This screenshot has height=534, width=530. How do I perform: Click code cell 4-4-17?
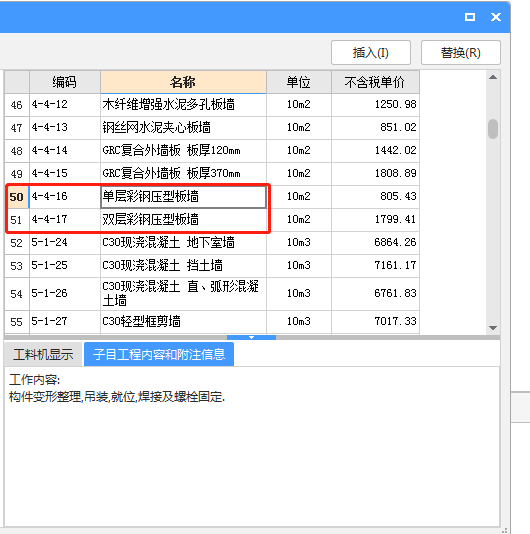(65, 220)
